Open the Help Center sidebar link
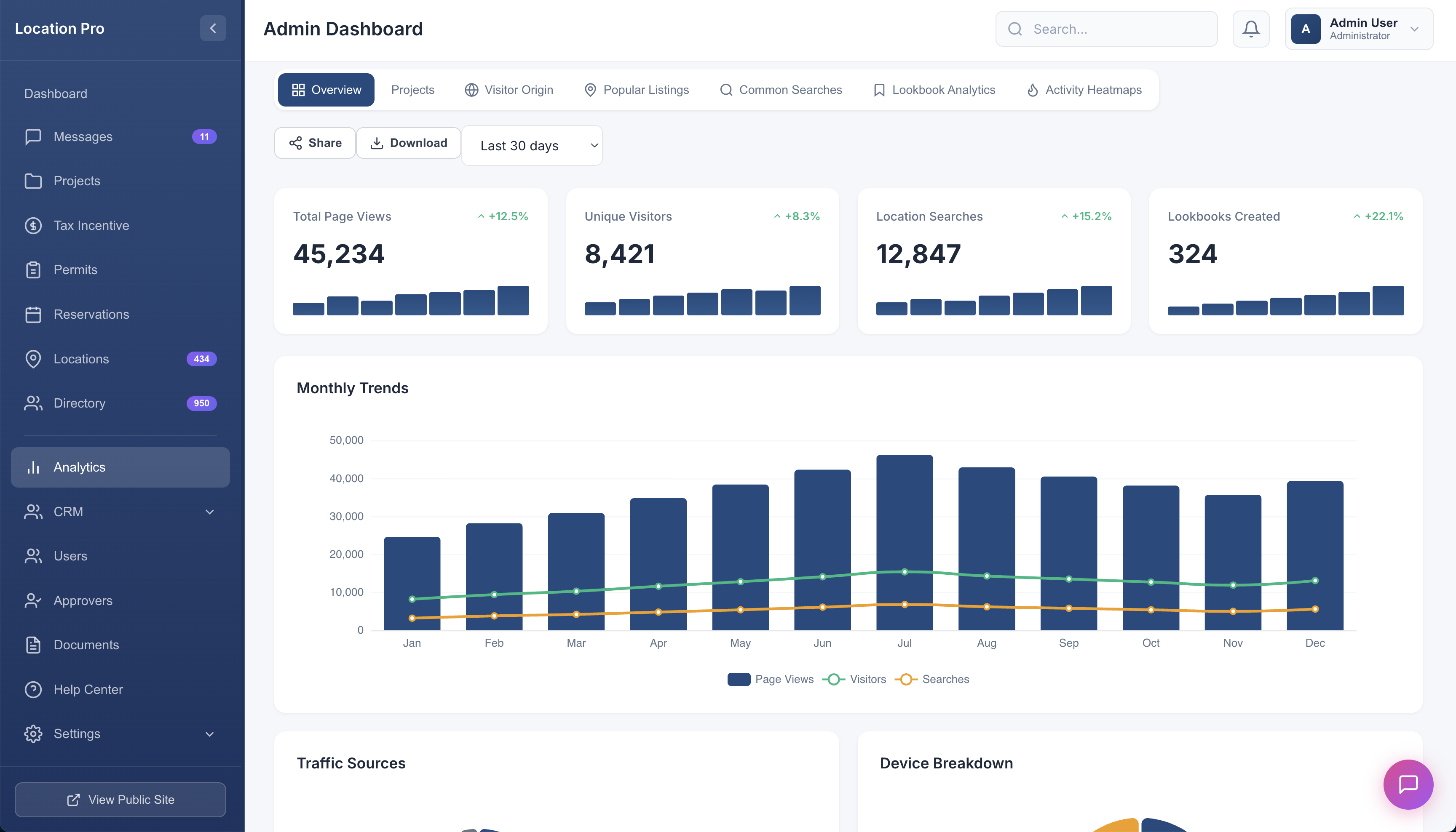 point(120,689)
